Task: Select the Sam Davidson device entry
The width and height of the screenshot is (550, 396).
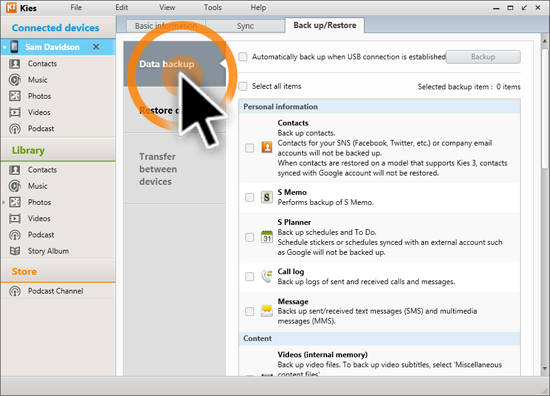Action: [58, 47]
